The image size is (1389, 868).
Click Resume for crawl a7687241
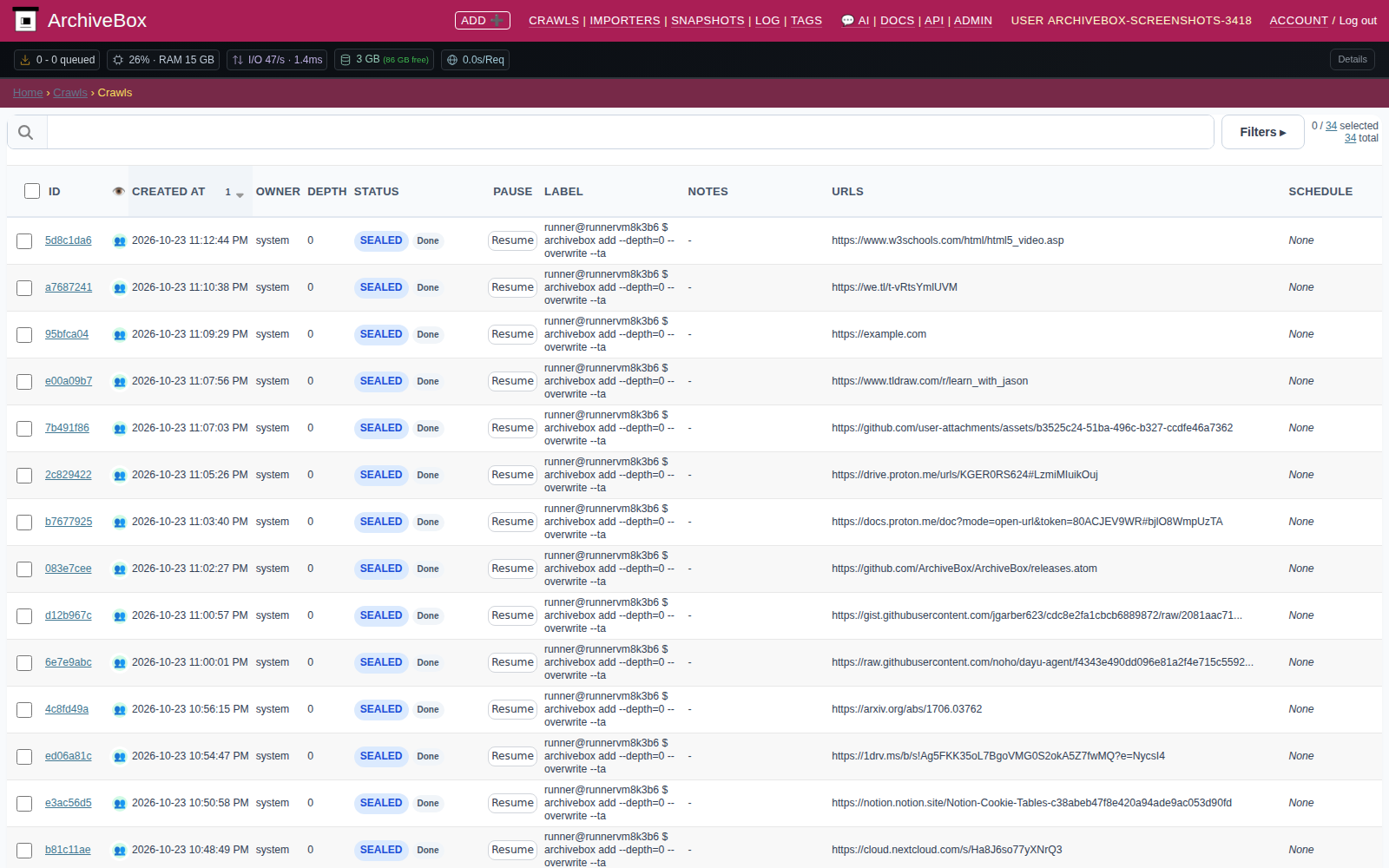(x=512, y=287)
